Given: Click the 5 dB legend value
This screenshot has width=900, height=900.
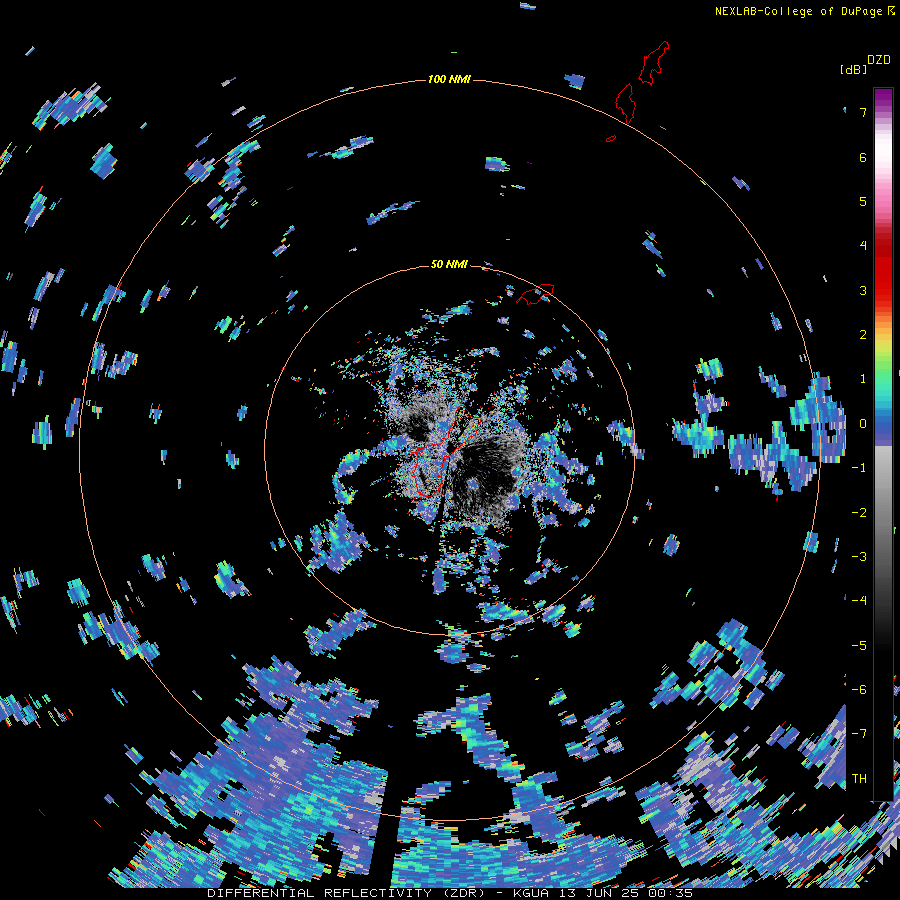Looking at the screenshot, I should coord(863,201).
